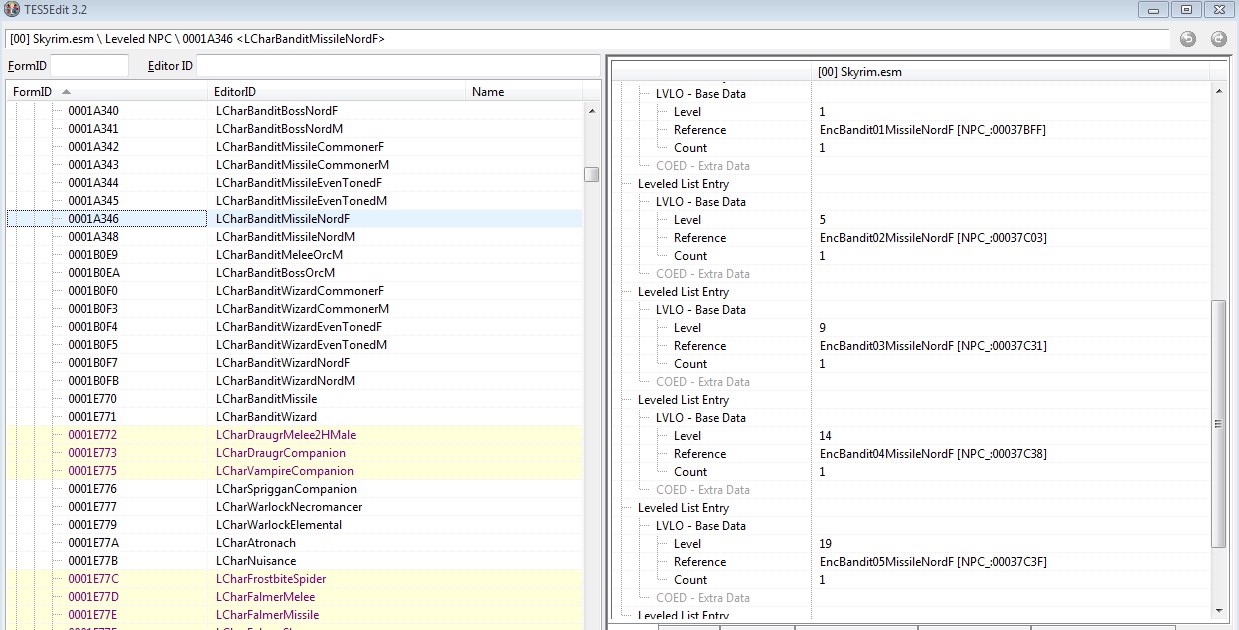Screen dimensions: 1239x630
Task: Click the Level value 14
Action: (825, 436)
